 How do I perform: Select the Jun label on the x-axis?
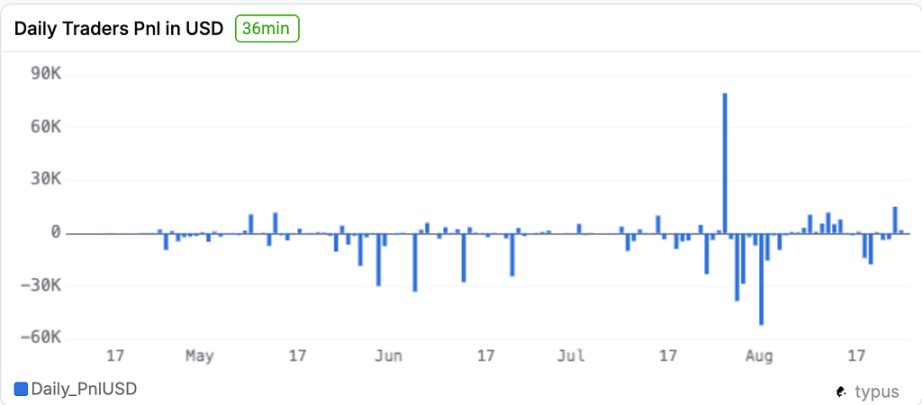(x=388, y=355)
